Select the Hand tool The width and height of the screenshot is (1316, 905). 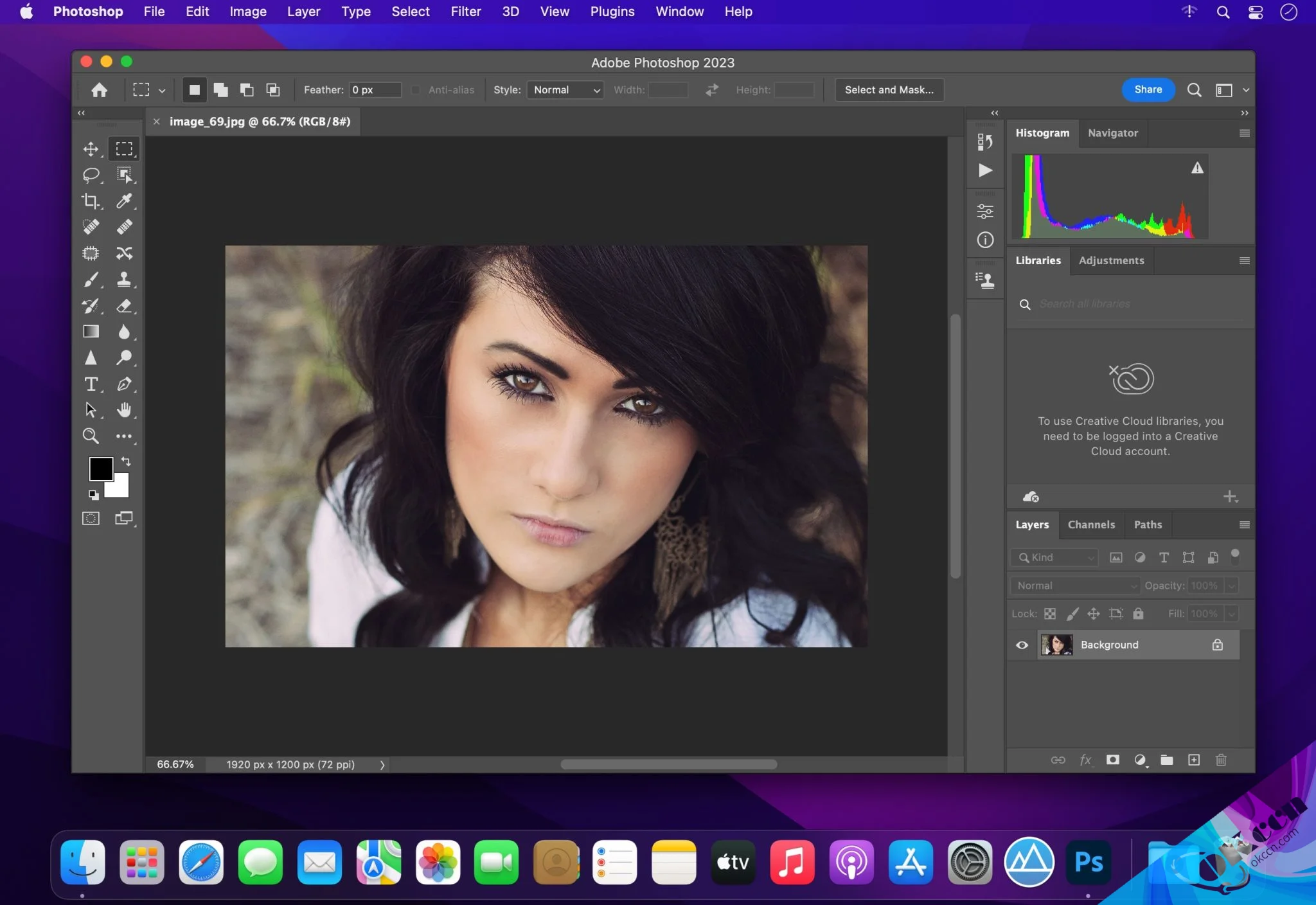click(124, 410)
